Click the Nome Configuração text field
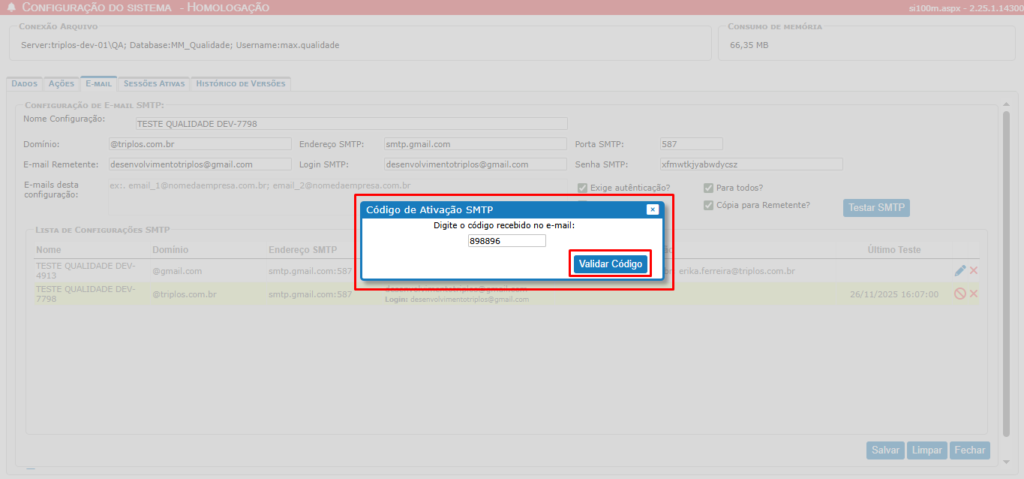The height and width of the screenshot is (479, 1024). coord(350,124)
